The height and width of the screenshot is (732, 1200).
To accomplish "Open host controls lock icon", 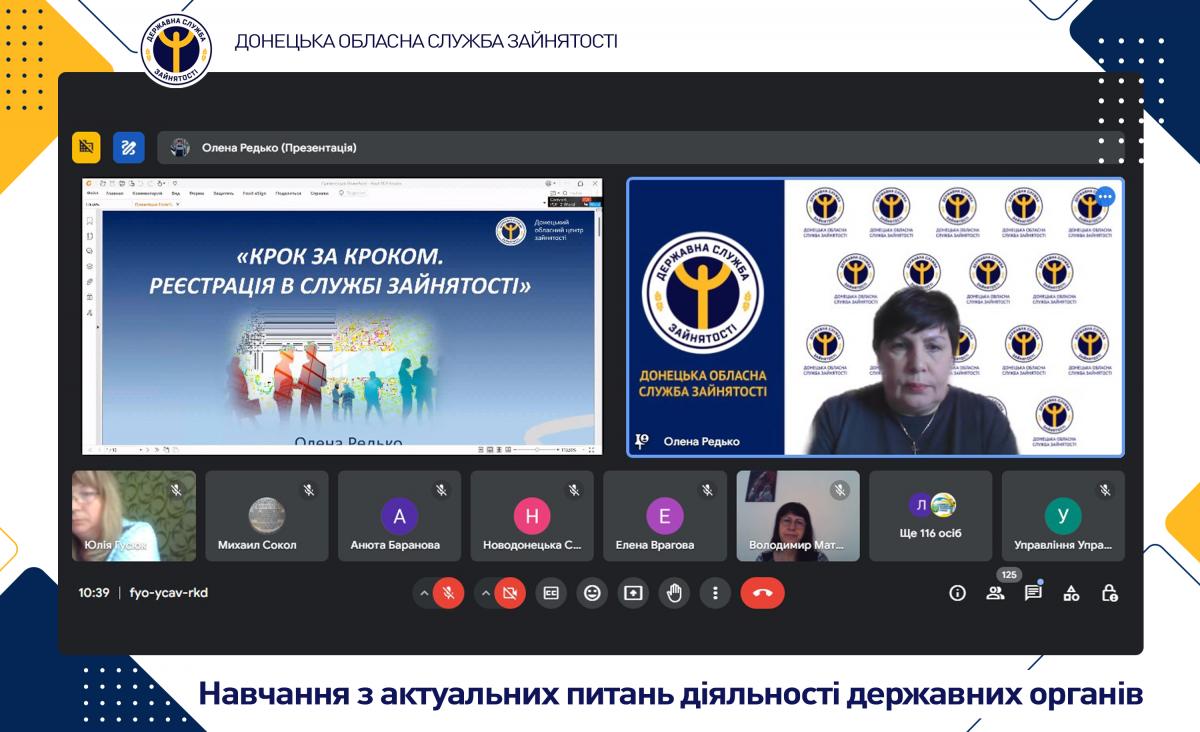I will [1109, 593].
